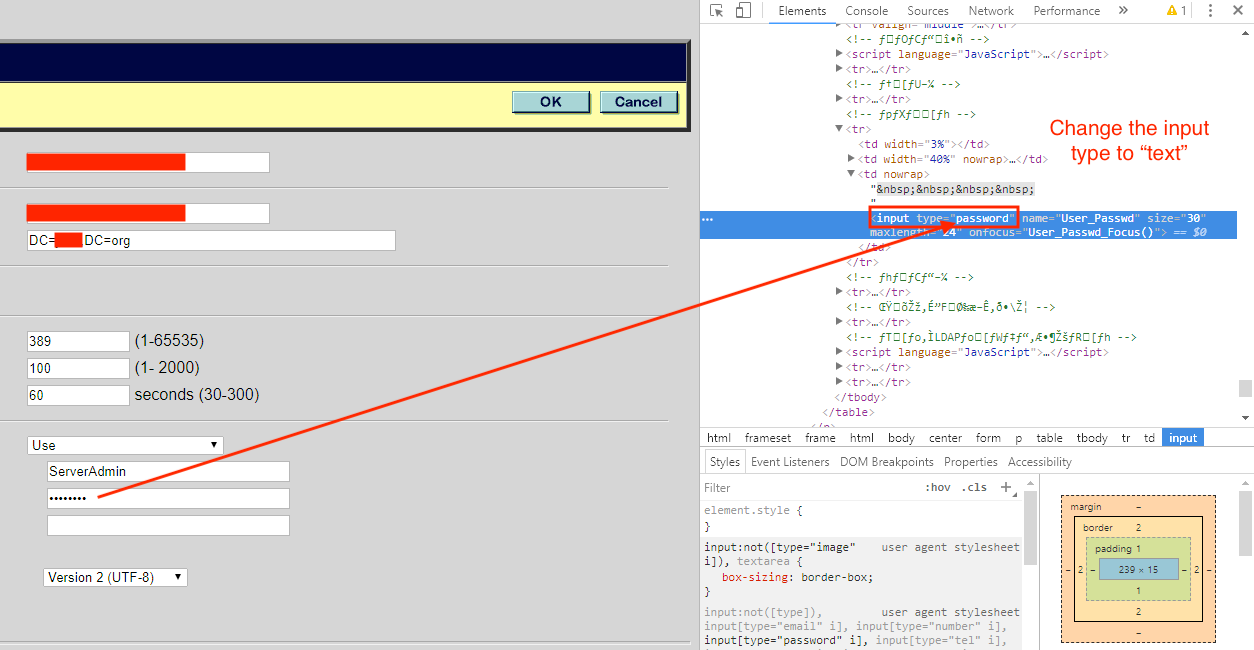Image resolution: width=1254 pixels, height=650 pixels.
Task: Click form in the breadcrumb bar
Action: point(988,438)
